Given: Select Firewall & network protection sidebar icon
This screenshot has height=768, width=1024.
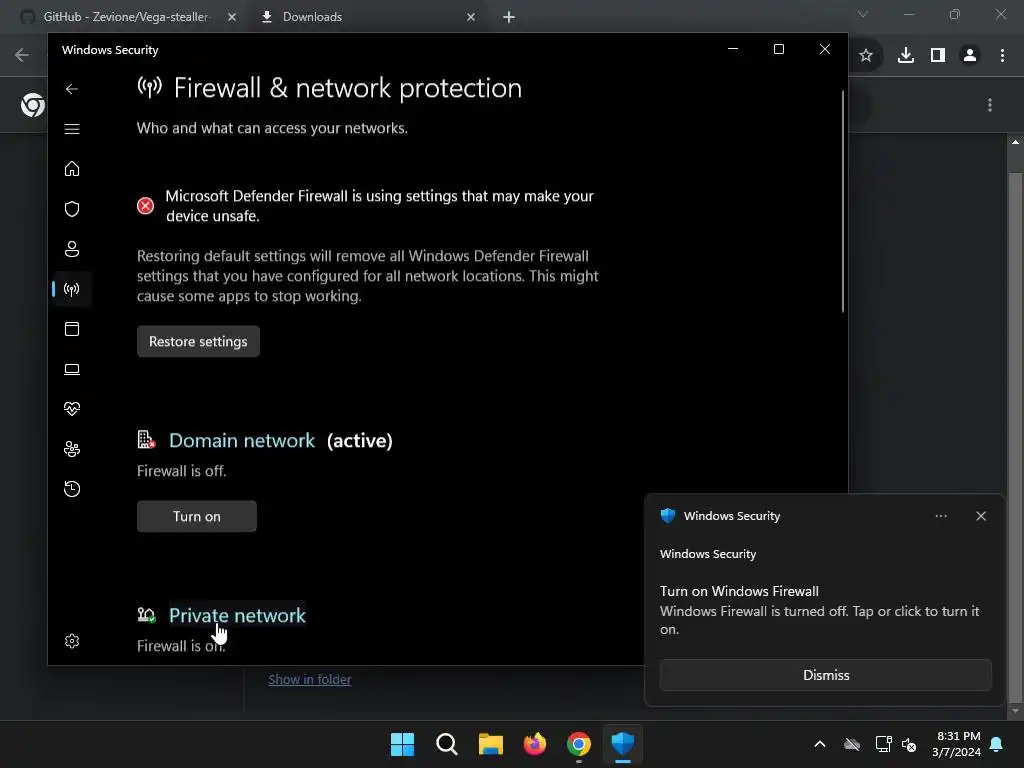Looking at the screenshot, I should pyautogui.click(x=72, y=289).
